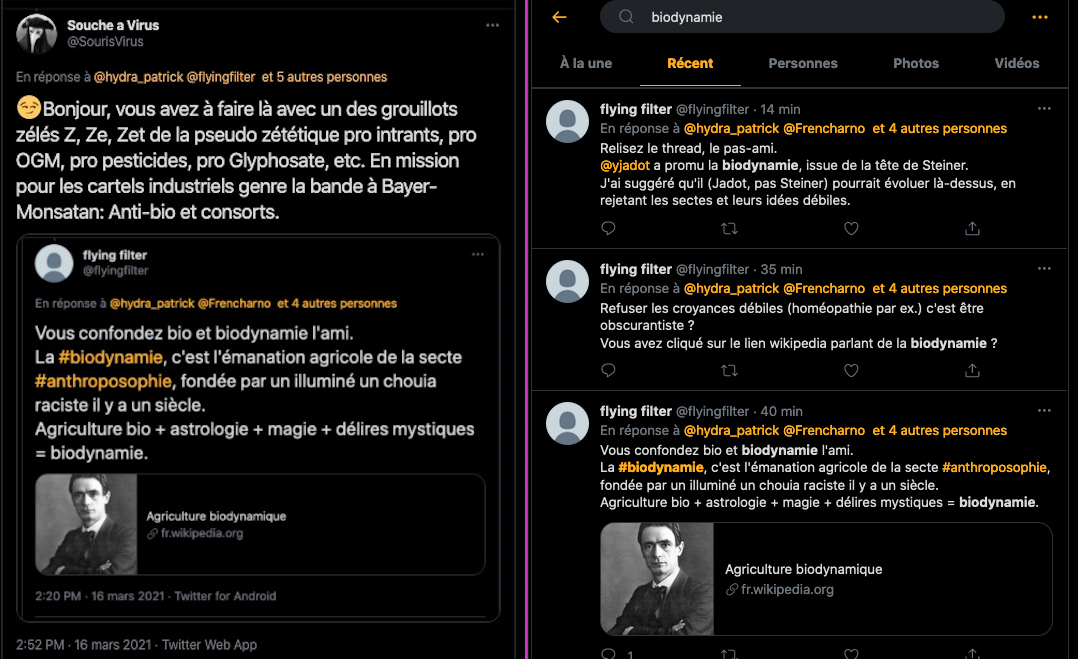Switch to the Photos tab
Screen dimensions: 1078x659
916,63
